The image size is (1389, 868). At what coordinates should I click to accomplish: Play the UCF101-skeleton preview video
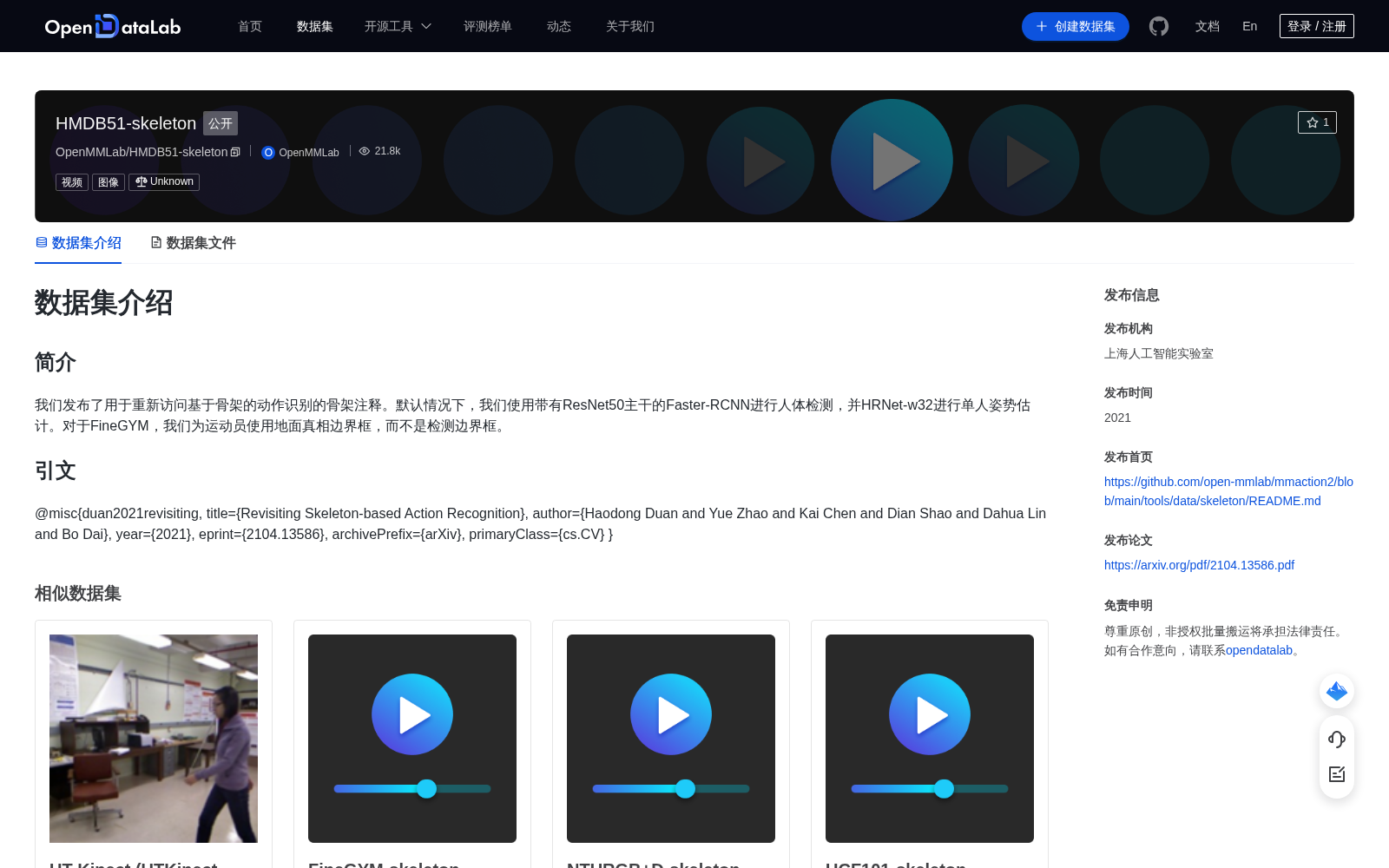pos(930,714)
